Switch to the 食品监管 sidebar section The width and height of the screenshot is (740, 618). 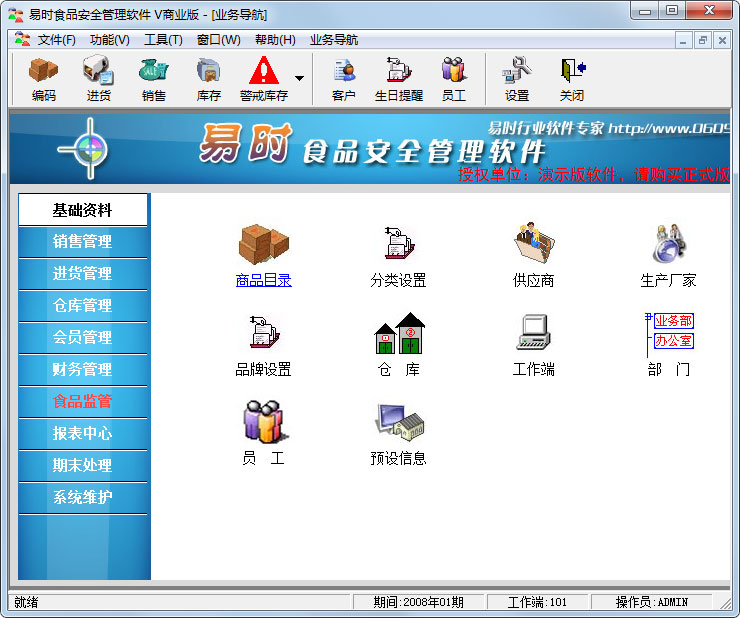[x=83, y=401]
